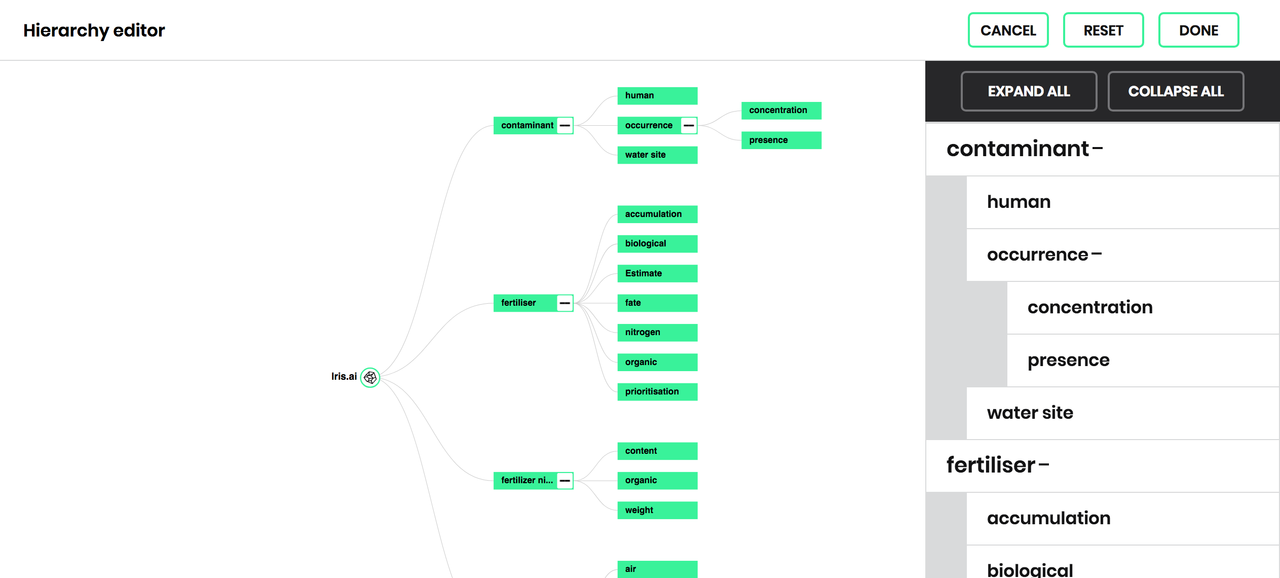Viewport: 1280px width, 578px height.
Task: Select the accumulation node in the tree
Action: (657, 214)
